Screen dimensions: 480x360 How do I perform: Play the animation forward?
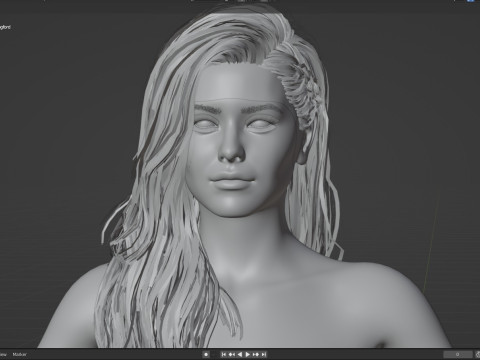coord(248,354)
